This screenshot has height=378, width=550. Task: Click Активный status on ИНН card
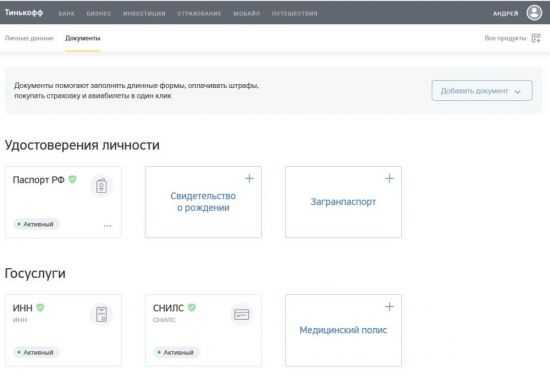pos(35,352)
